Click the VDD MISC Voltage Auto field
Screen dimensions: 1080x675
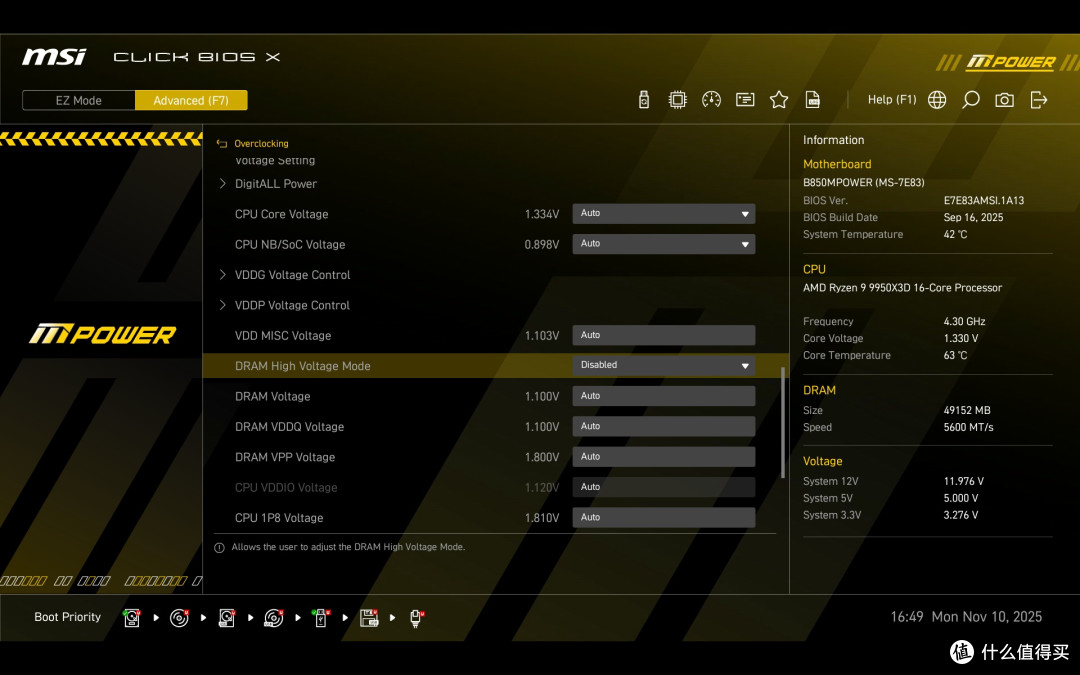663,335
